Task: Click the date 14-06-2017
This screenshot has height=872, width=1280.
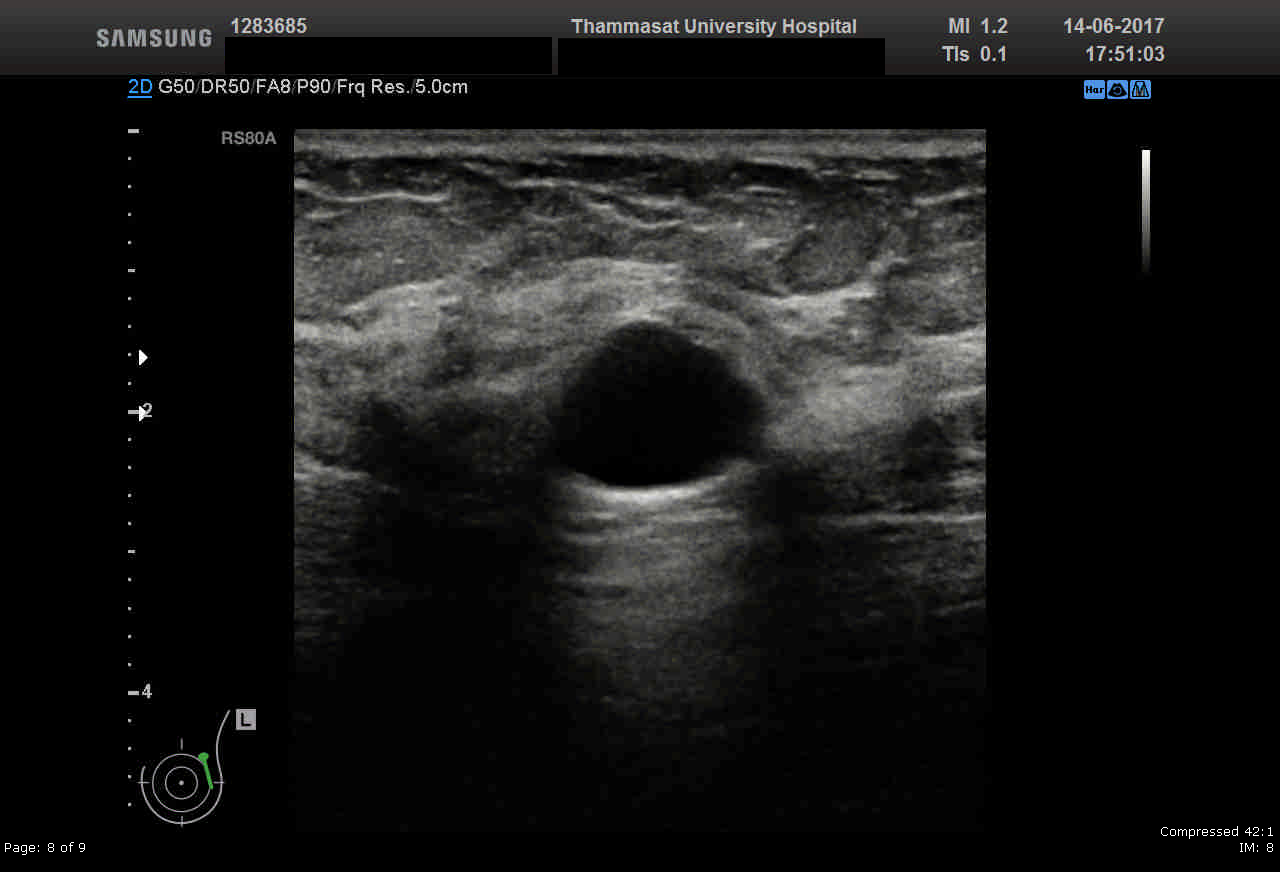Action: 1114,27
